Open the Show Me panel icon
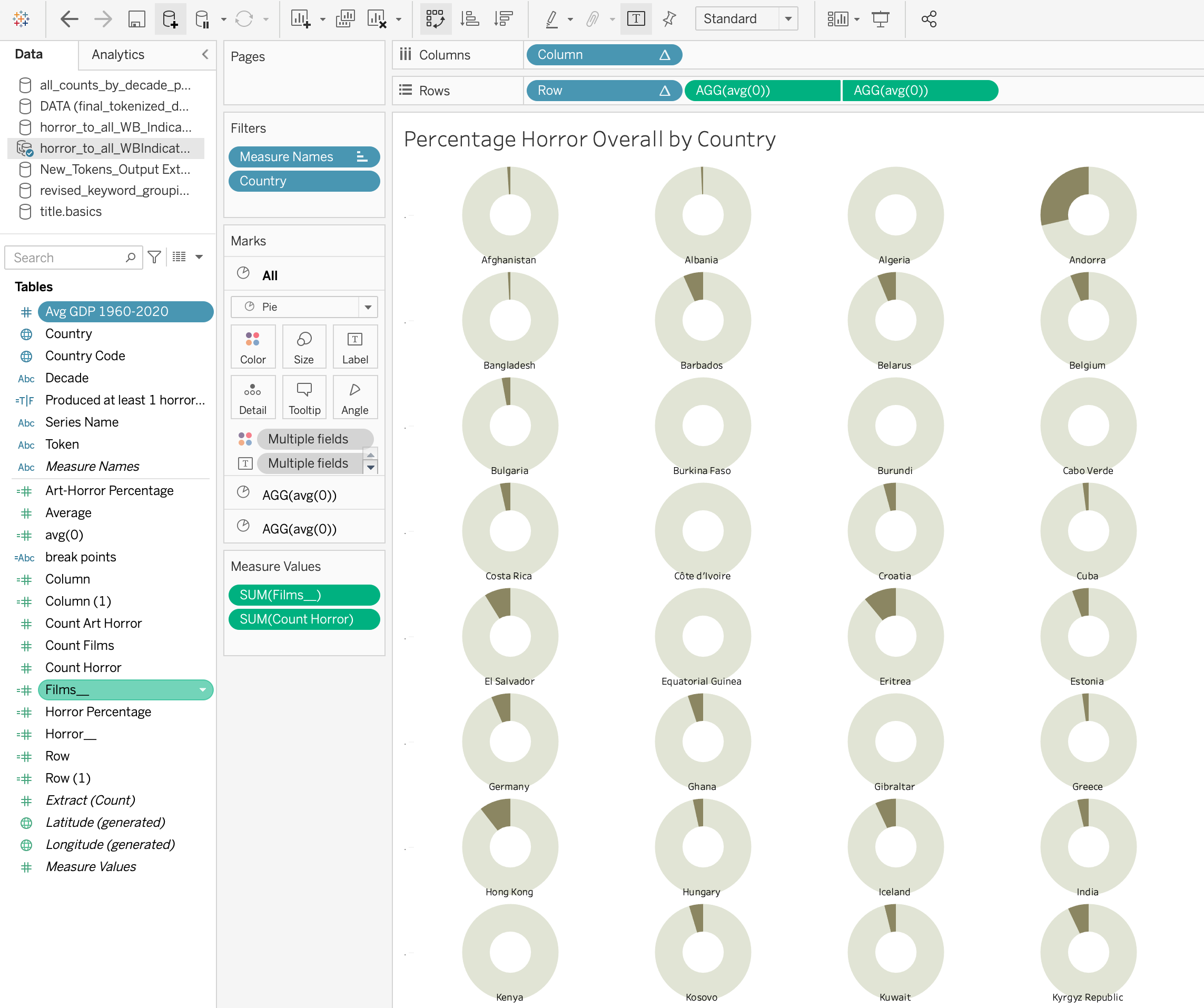The width and height of the screenshot is (1204, 1008). click(838, 19)
